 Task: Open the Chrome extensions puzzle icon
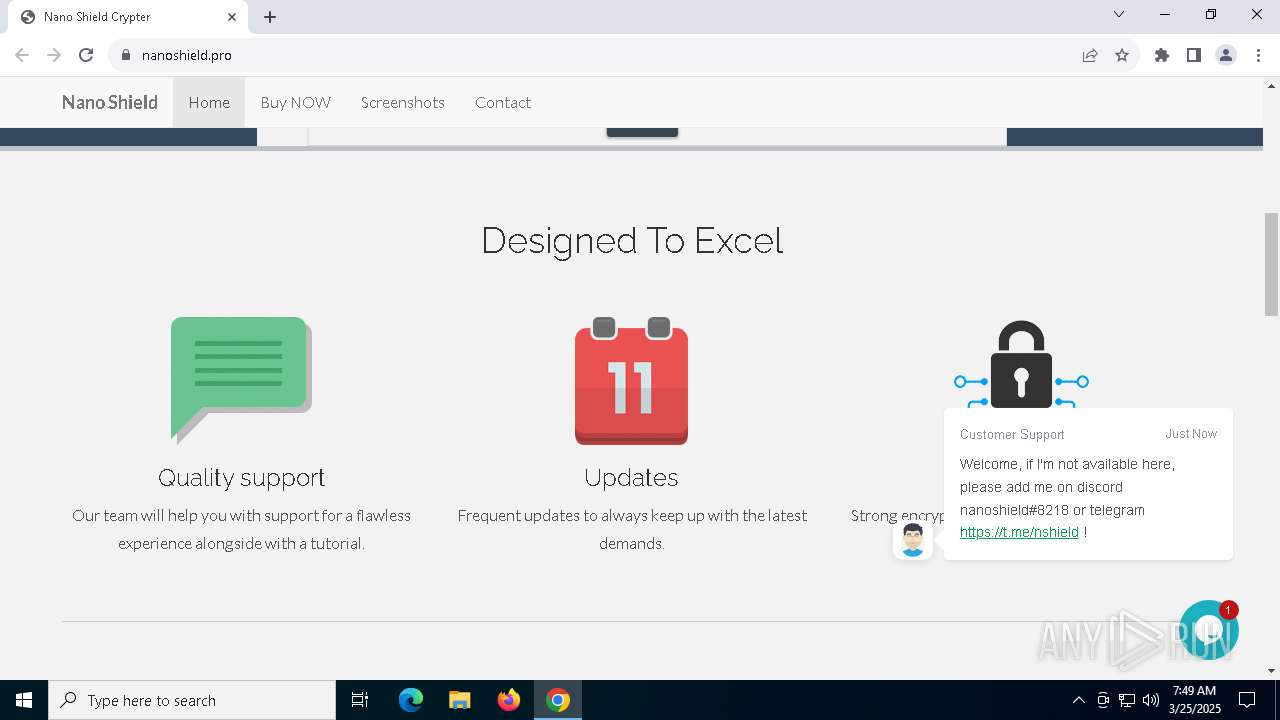point(1162,55)
